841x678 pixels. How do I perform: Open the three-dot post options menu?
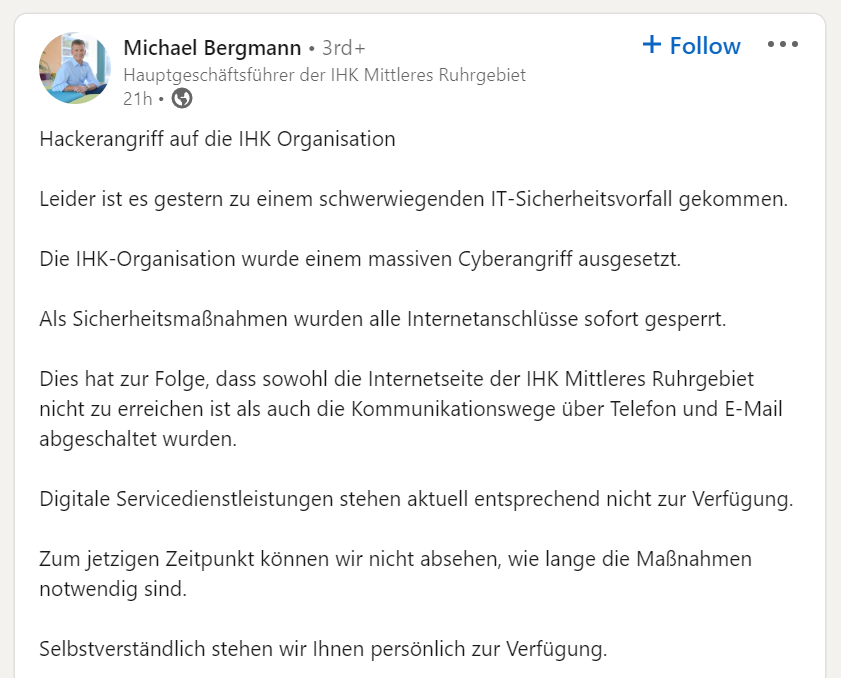783,44
